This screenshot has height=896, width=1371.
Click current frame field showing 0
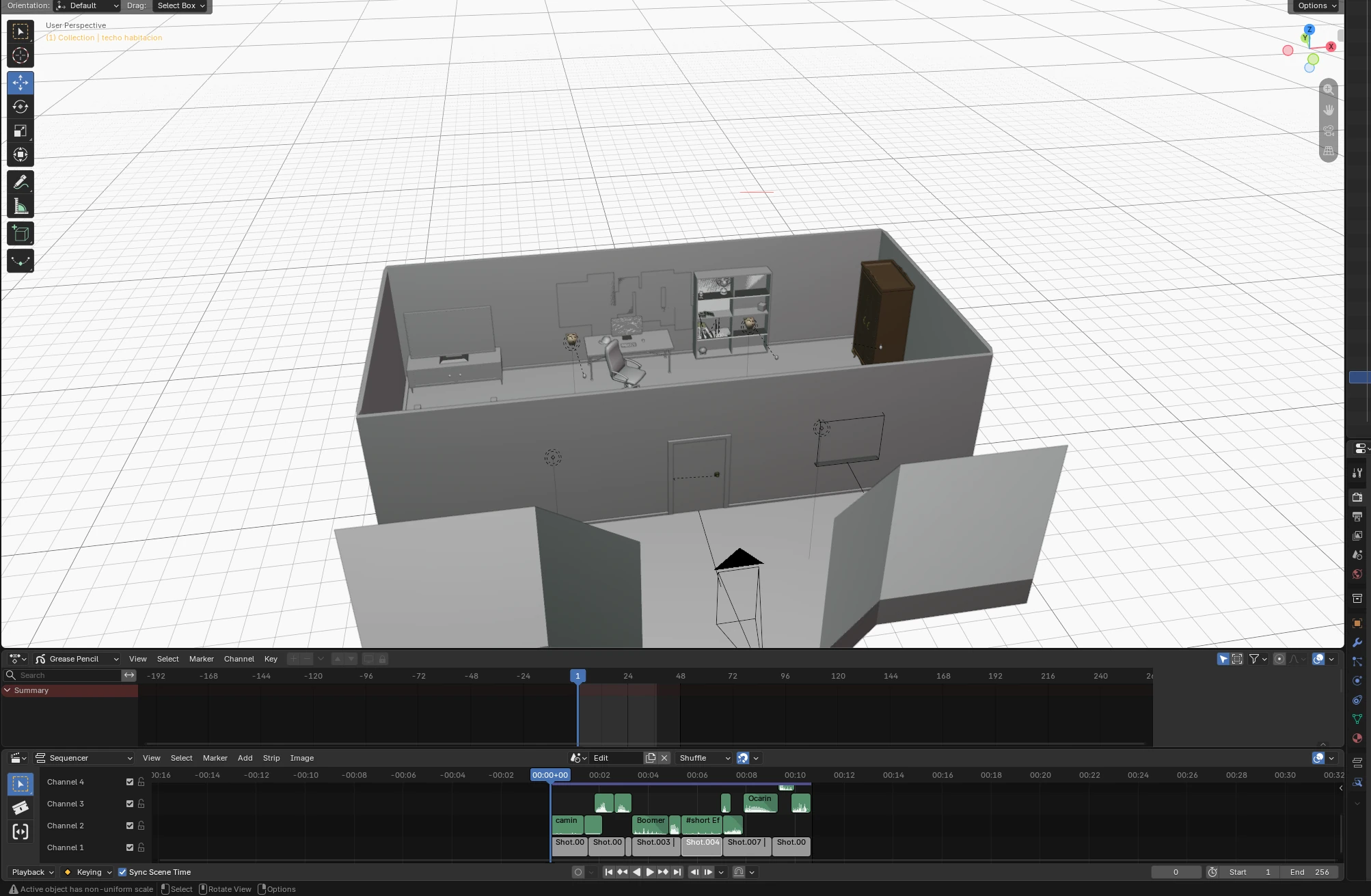1176,872
